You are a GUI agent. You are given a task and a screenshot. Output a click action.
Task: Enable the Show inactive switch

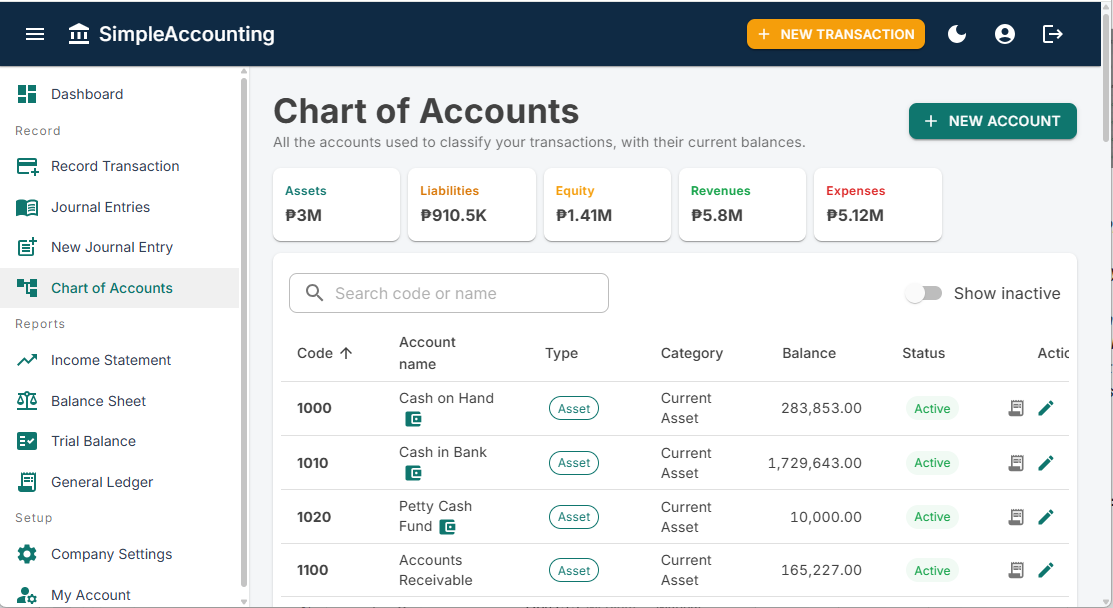point(923,294)
